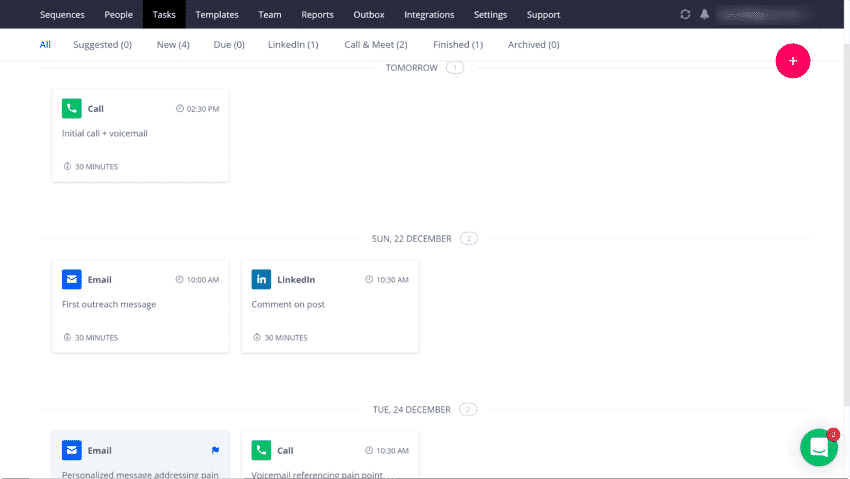Click the Integrations link in the top navigation
This screenshot has height=479, width=850.
coord(429,15)
